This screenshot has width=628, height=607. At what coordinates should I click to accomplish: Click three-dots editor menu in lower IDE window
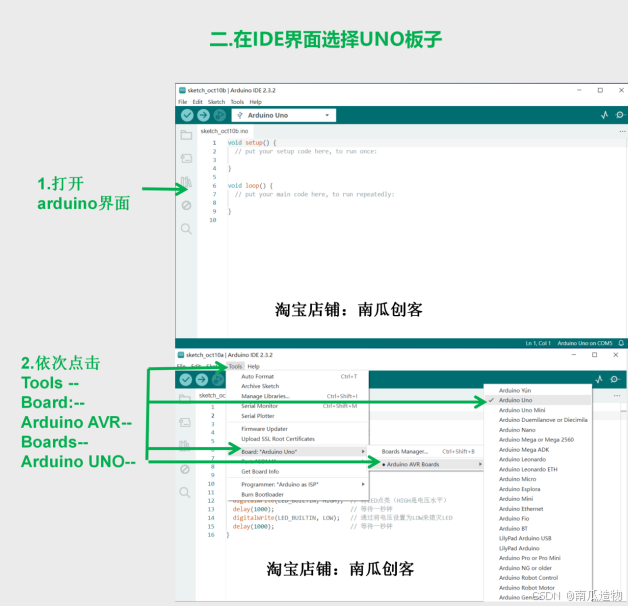tap(617, 396)
